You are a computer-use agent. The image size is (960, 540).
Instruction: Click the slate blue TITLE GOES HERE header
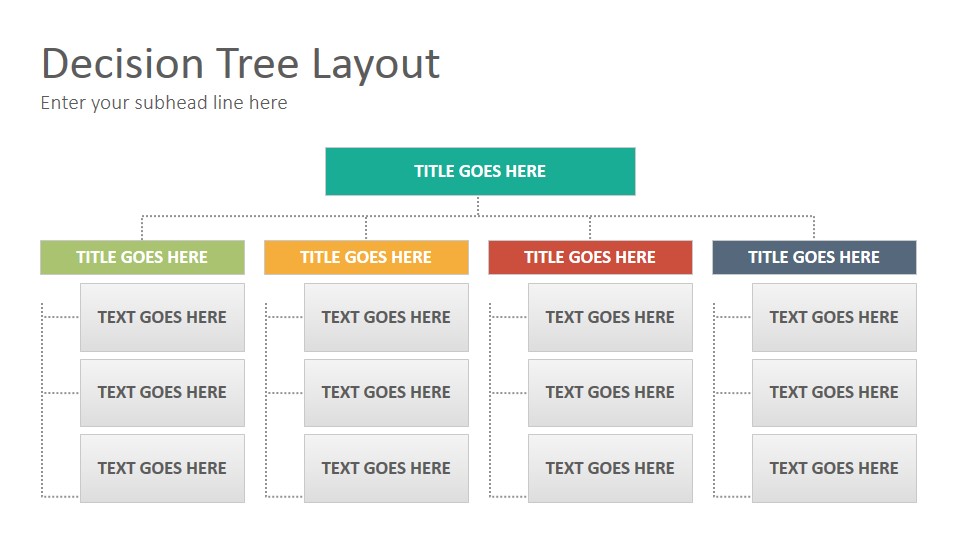coord(814,257)
